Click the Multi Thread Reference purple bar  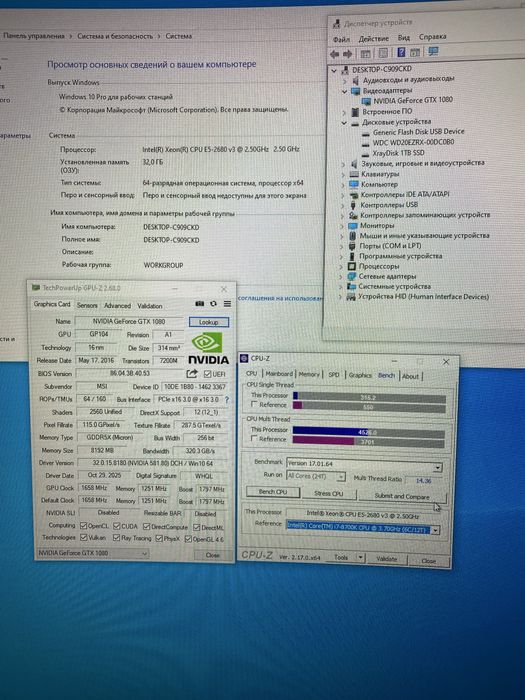pos(324,442)
